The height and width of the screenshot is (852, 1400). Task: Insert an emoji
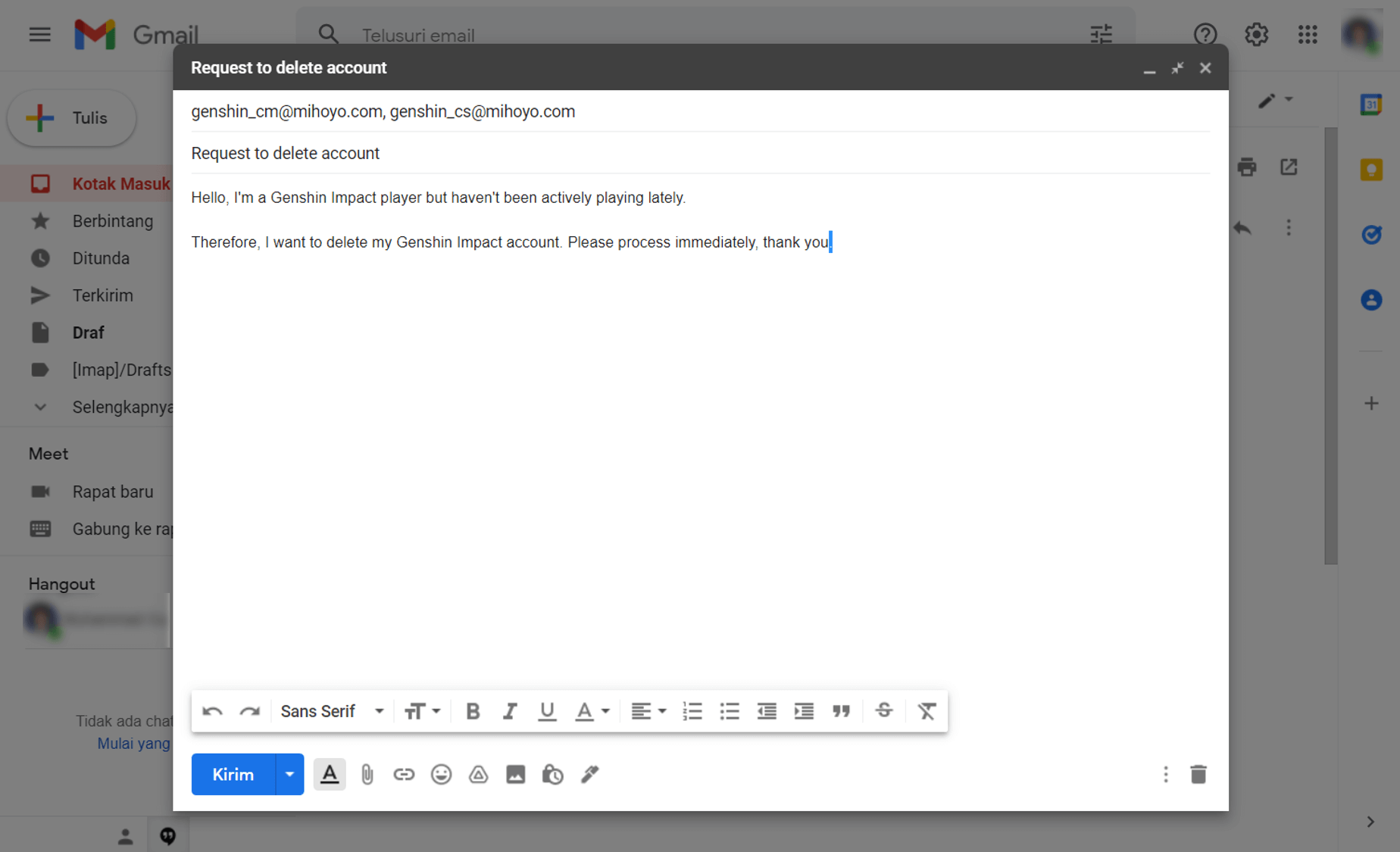pyautogui.click(x=441, y=774)
